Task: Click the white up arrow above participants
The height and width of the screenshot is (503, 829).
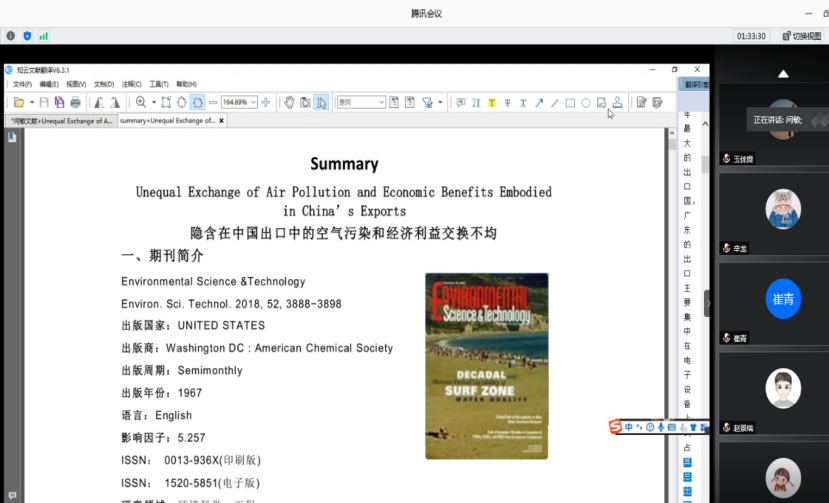Action: click(783, 74)
